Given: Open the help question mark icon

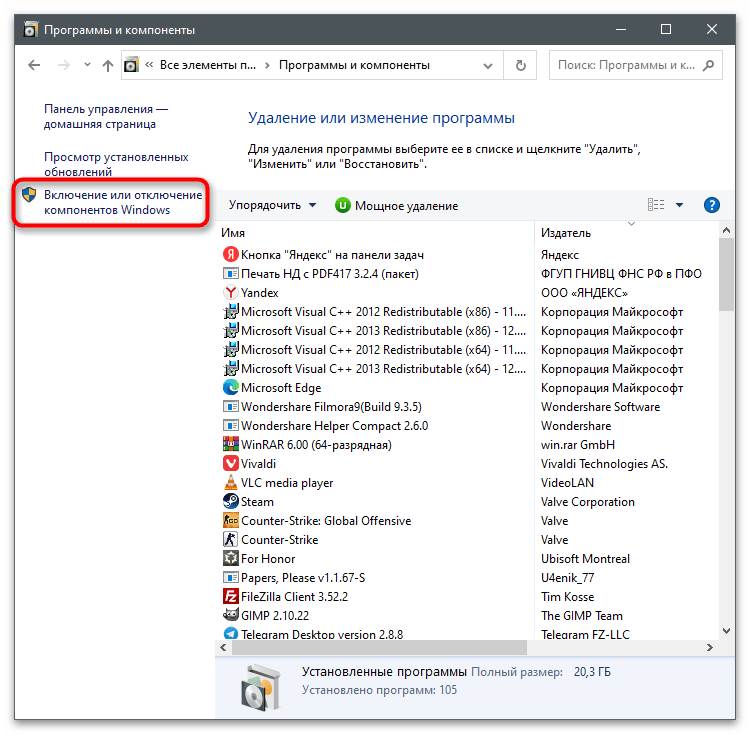Looking at the screenshot, I should click(x=712, y=205).
